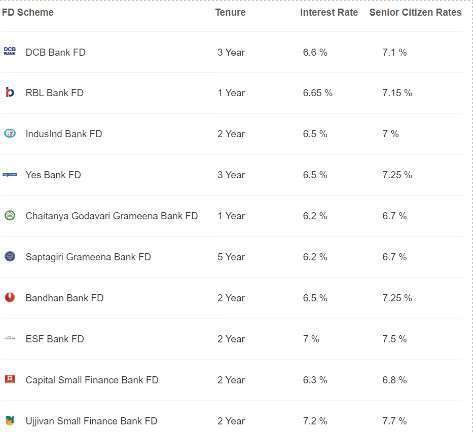Viewport: 473px width, 434px height.
Task: Click the RBL Bank logo icon
Action: pyautogui.click(x=10, y=92)
